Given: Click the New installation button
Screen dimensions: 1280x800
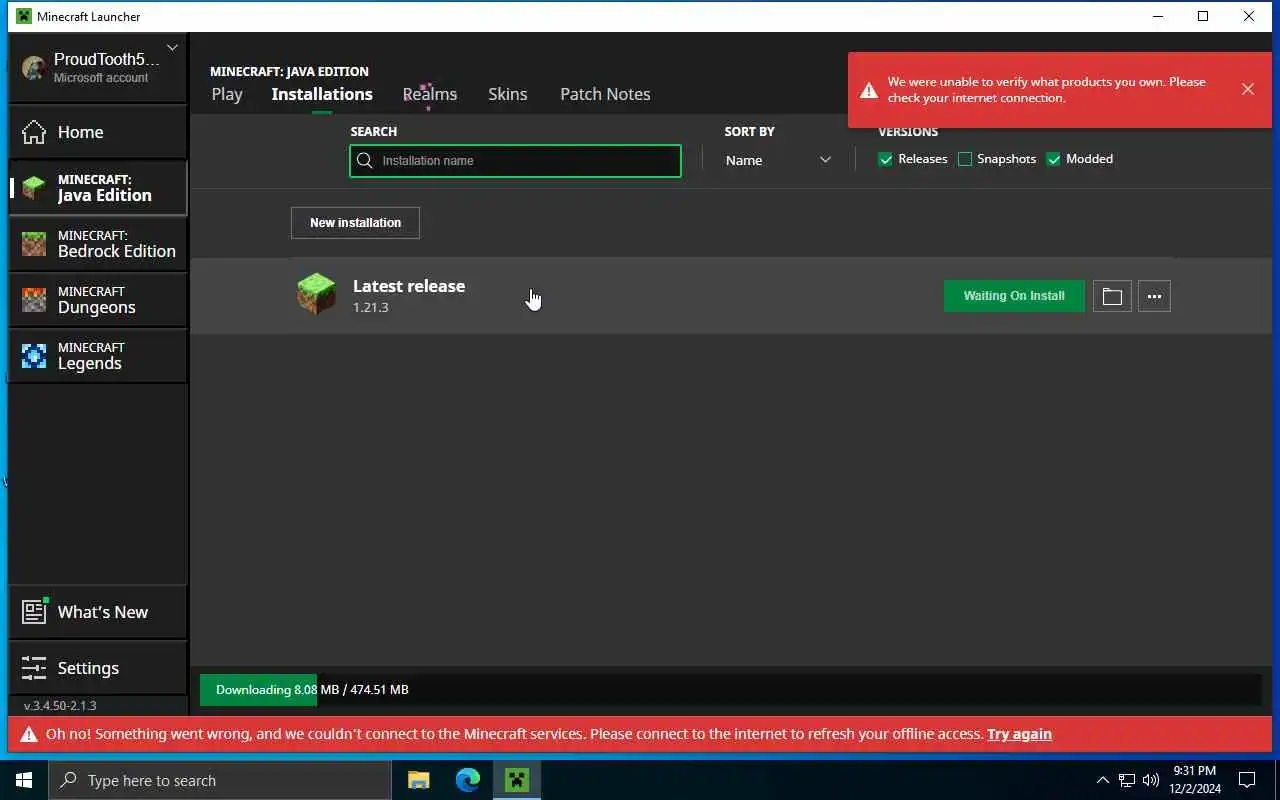Looking at the screenshot, I should click(355, 223).
